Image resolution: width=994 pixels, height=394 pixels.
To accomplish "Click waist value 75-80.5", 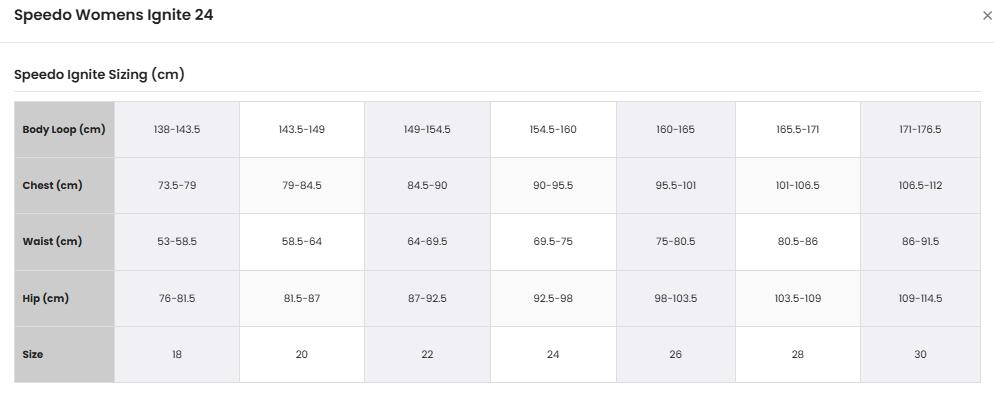I will click(676, 242).
